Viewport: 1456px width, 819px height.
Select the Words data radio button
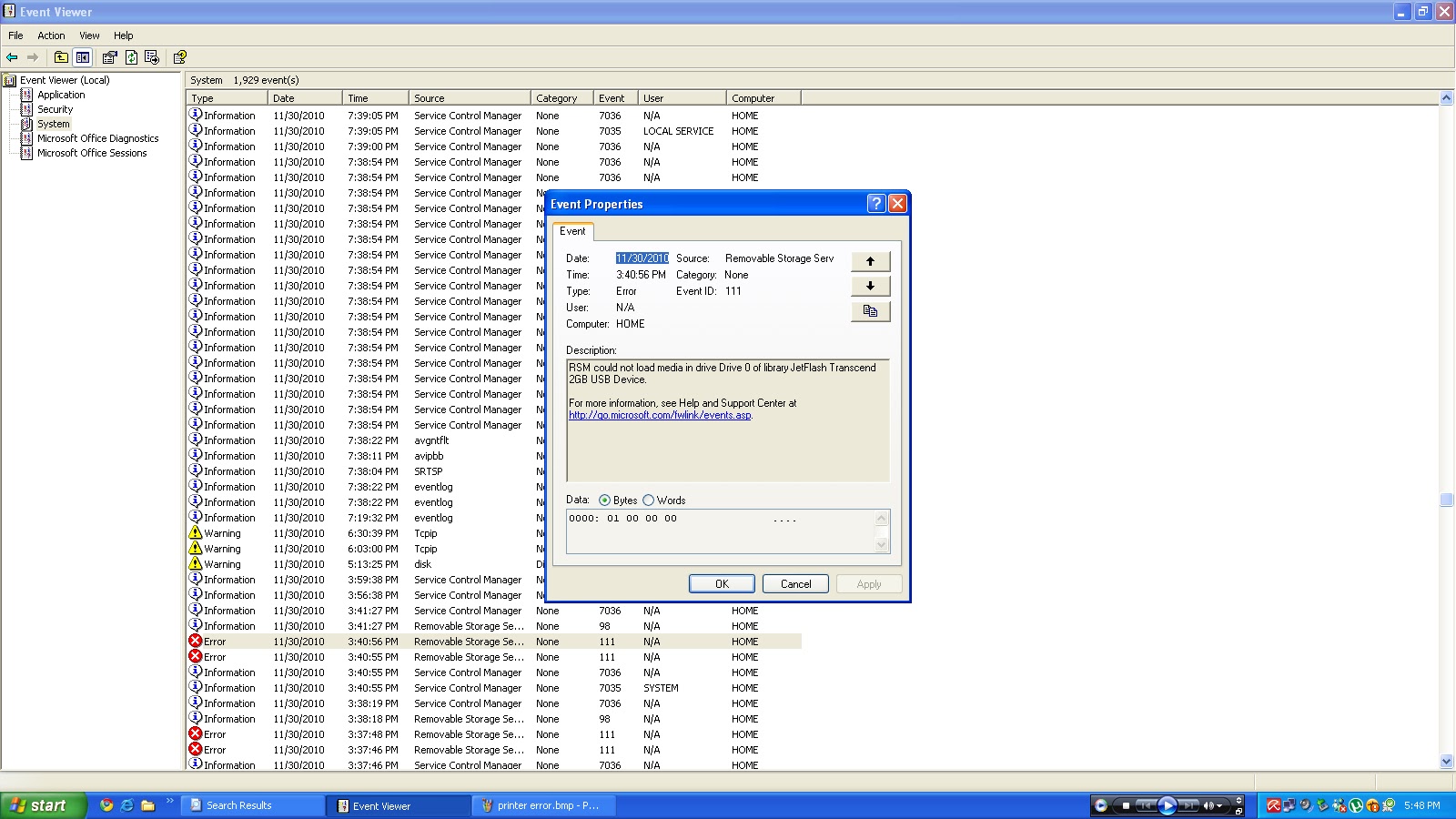click(648, 500)
